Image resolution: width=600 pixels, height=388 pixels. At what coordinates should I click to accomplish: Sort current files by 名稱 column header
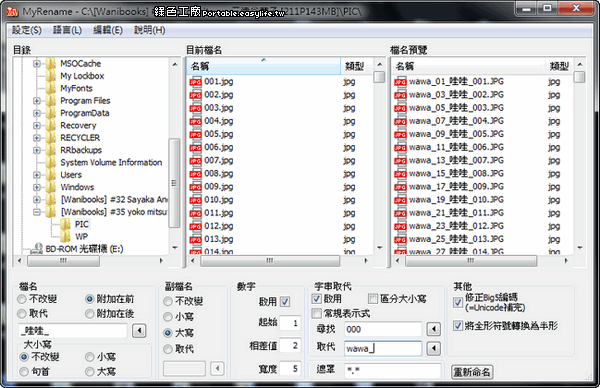[x=263, y=66]
